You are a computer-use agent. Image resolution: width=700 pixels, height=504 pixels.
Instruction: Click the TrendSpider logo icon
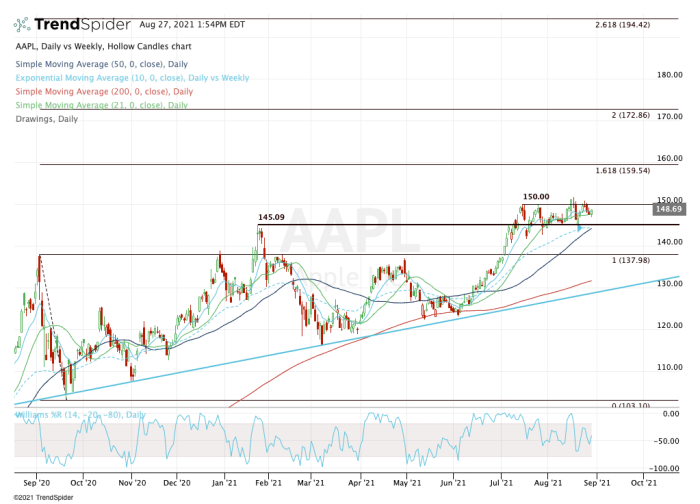(22, 25)
